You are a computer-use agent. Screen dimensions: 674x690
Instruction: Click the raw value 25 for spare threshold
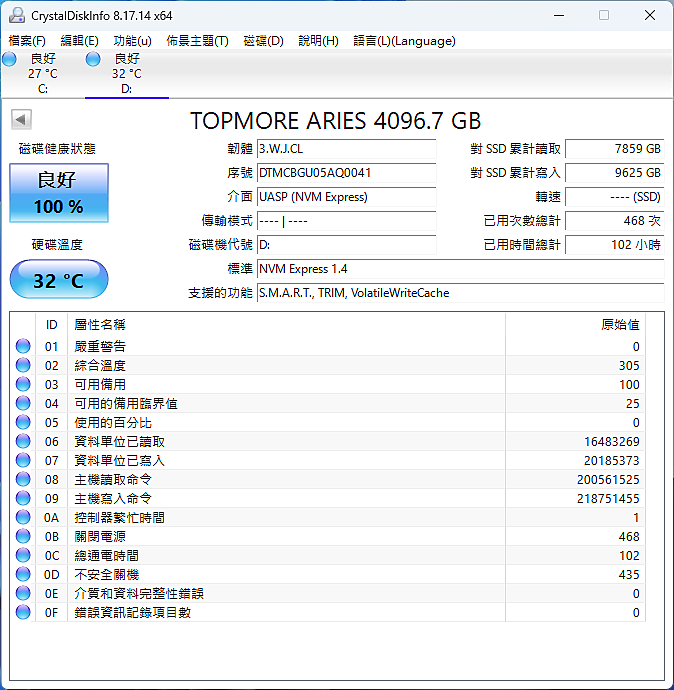coord(633,403)
